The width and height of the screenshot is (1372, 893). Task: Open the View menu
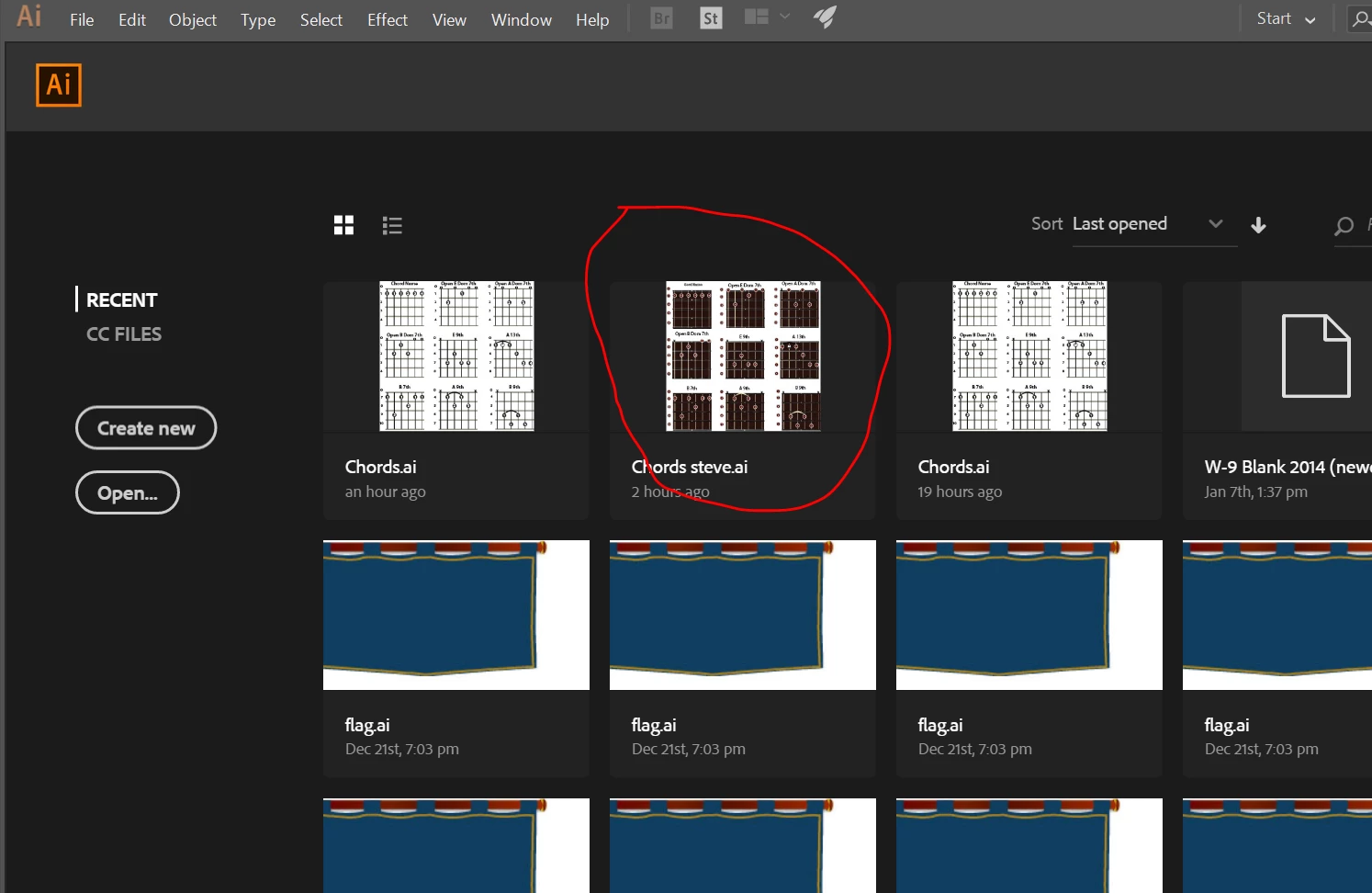click(x=449, y=19)
